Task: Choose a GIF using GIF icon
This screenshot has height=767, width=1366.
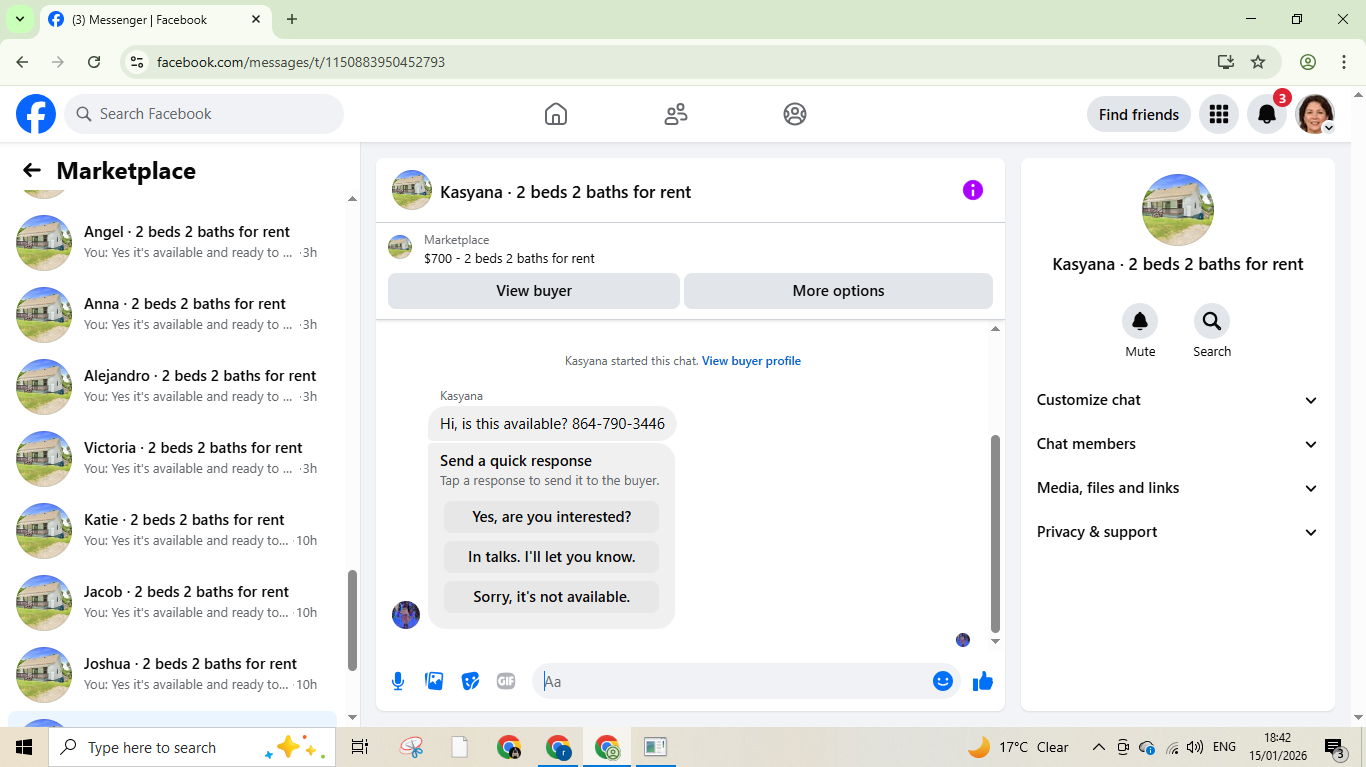Action: tap(506, 681)
